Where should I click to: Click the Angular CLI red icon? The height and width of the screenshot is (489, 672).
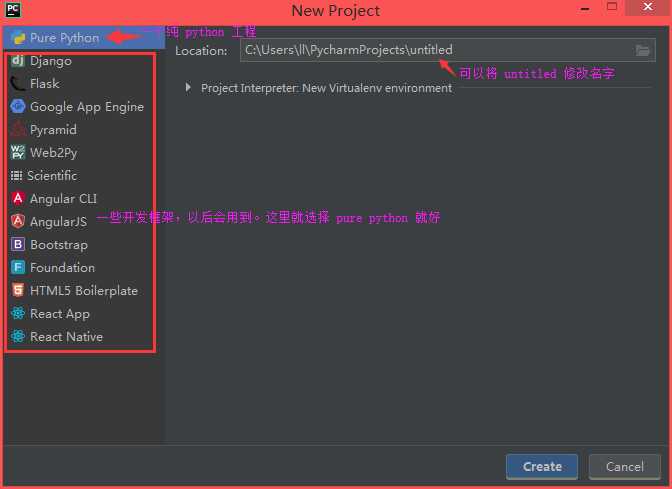point(18,198)
